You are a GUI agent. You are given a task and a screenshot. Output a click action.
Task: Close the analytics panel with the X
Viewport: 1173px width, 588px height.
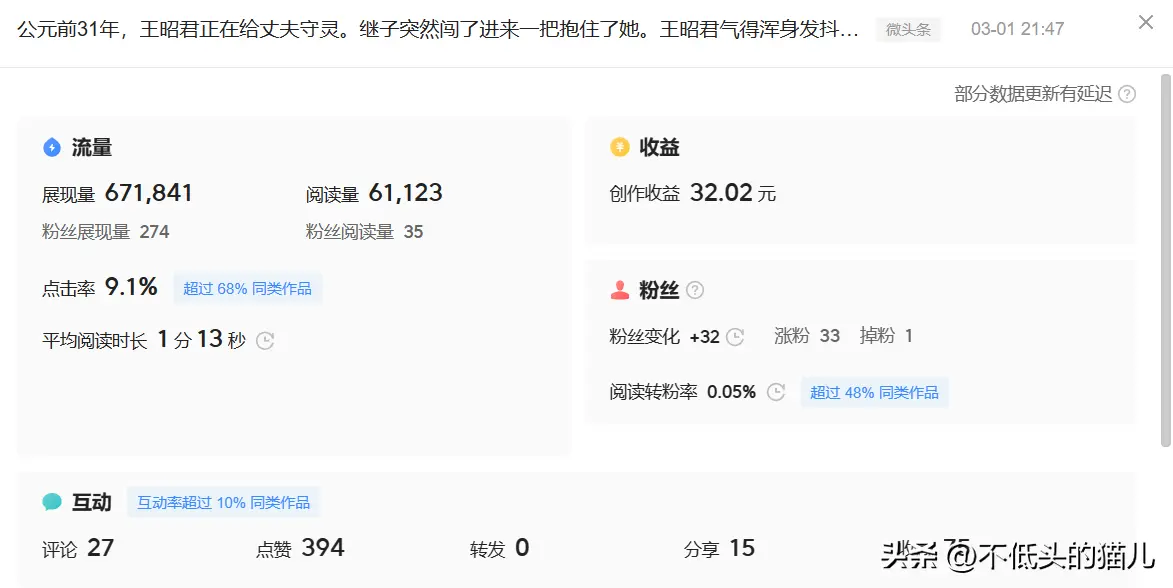coord(1145,22)
